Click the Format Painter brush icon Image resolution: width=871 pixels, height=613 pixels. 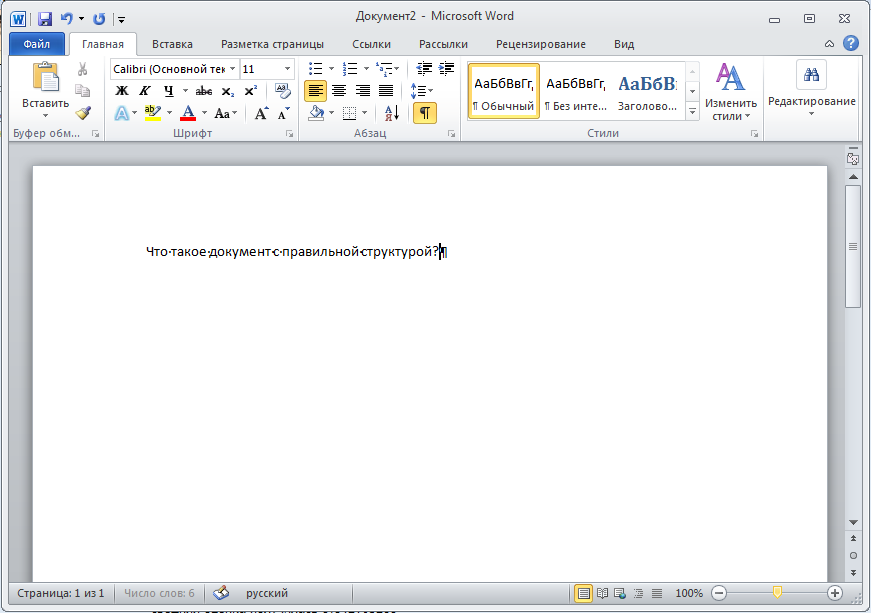click(x=83, y=113)
